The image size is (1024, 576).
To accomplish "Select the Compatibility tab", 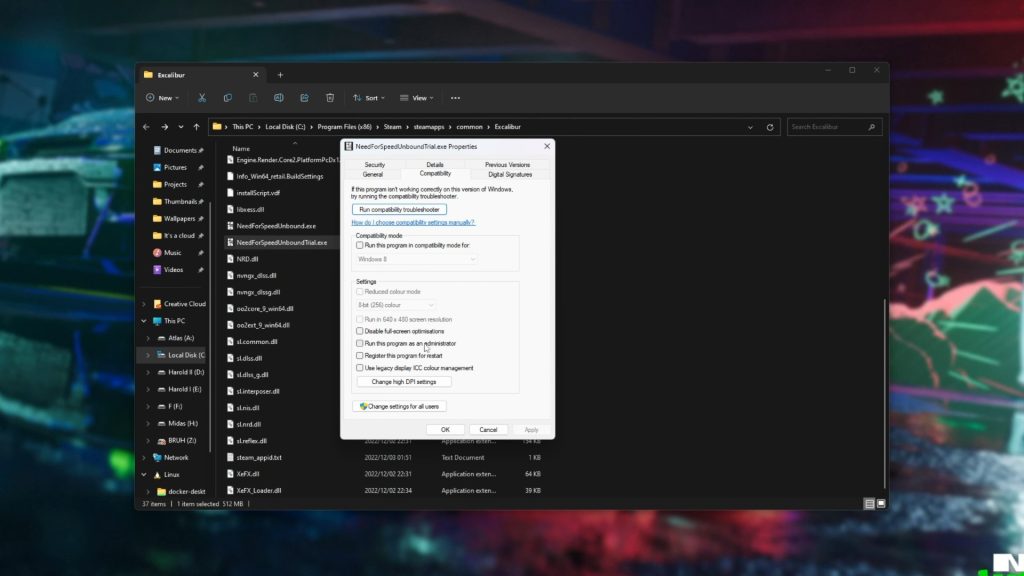I will tap(435, 174).
